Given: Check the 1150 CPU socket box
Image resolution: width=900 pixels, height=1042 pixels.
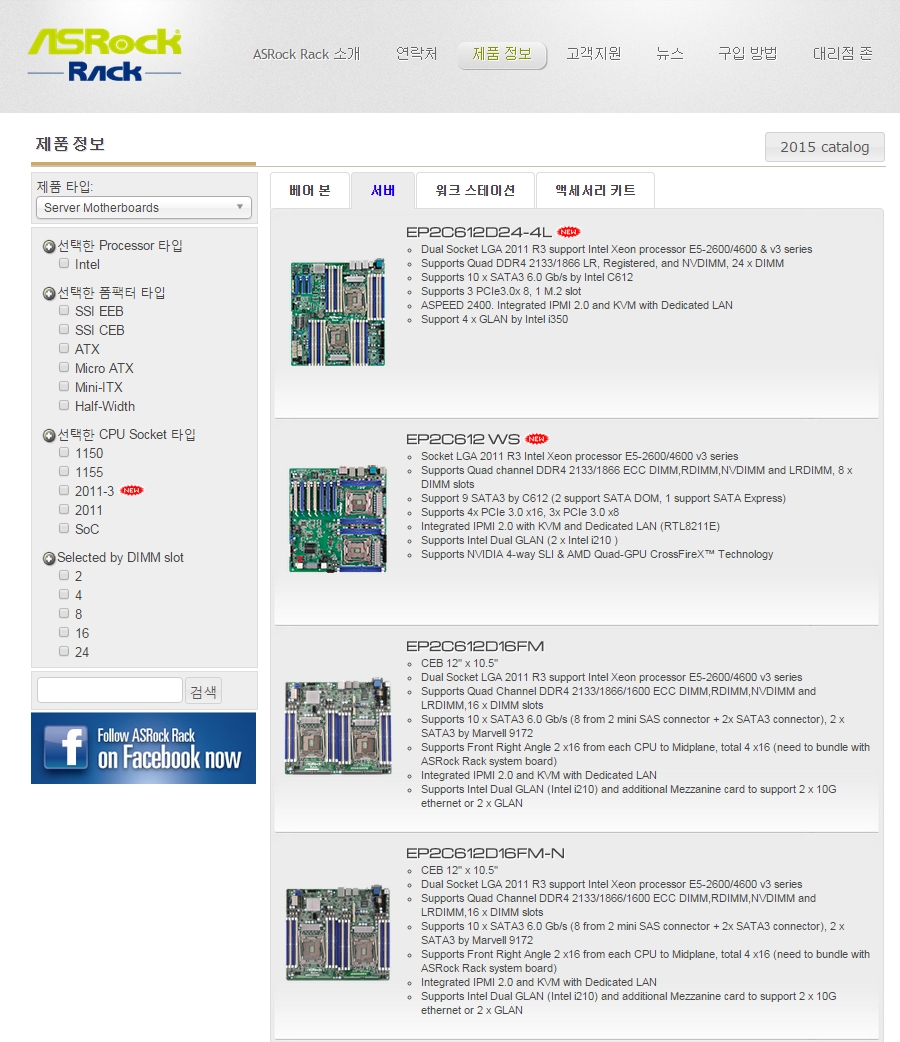Looking at the screenshot, I should [x=64, y=452].
